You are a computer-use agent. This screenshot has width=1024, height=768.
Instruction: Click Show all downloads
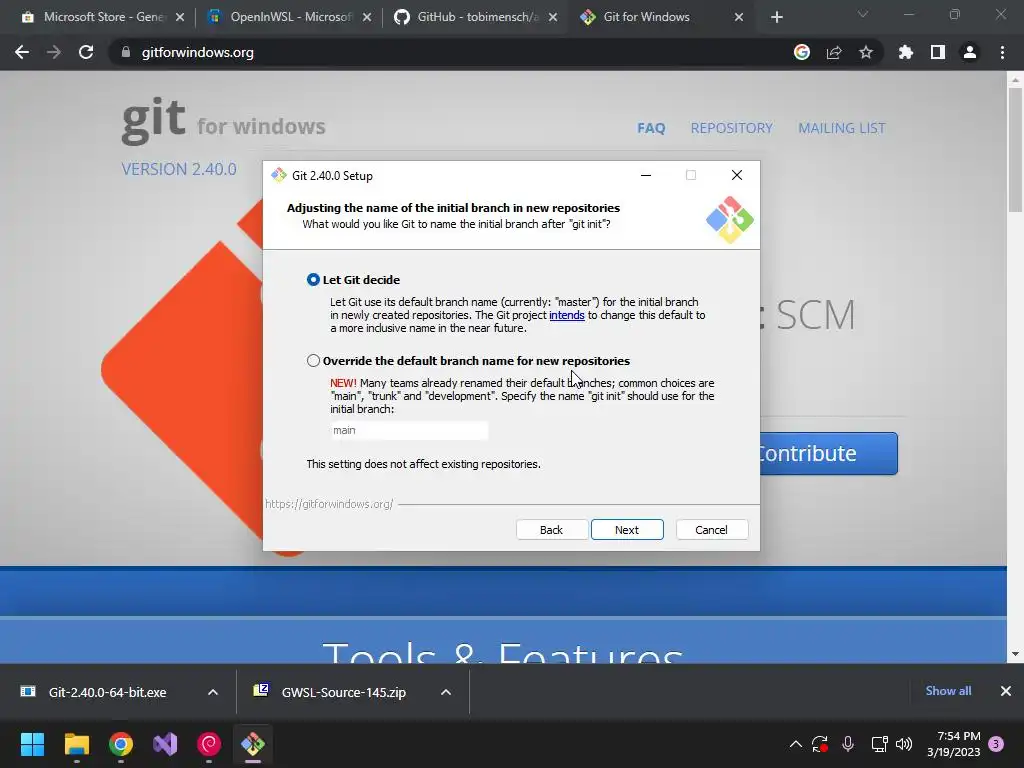(x=948, y=691)
